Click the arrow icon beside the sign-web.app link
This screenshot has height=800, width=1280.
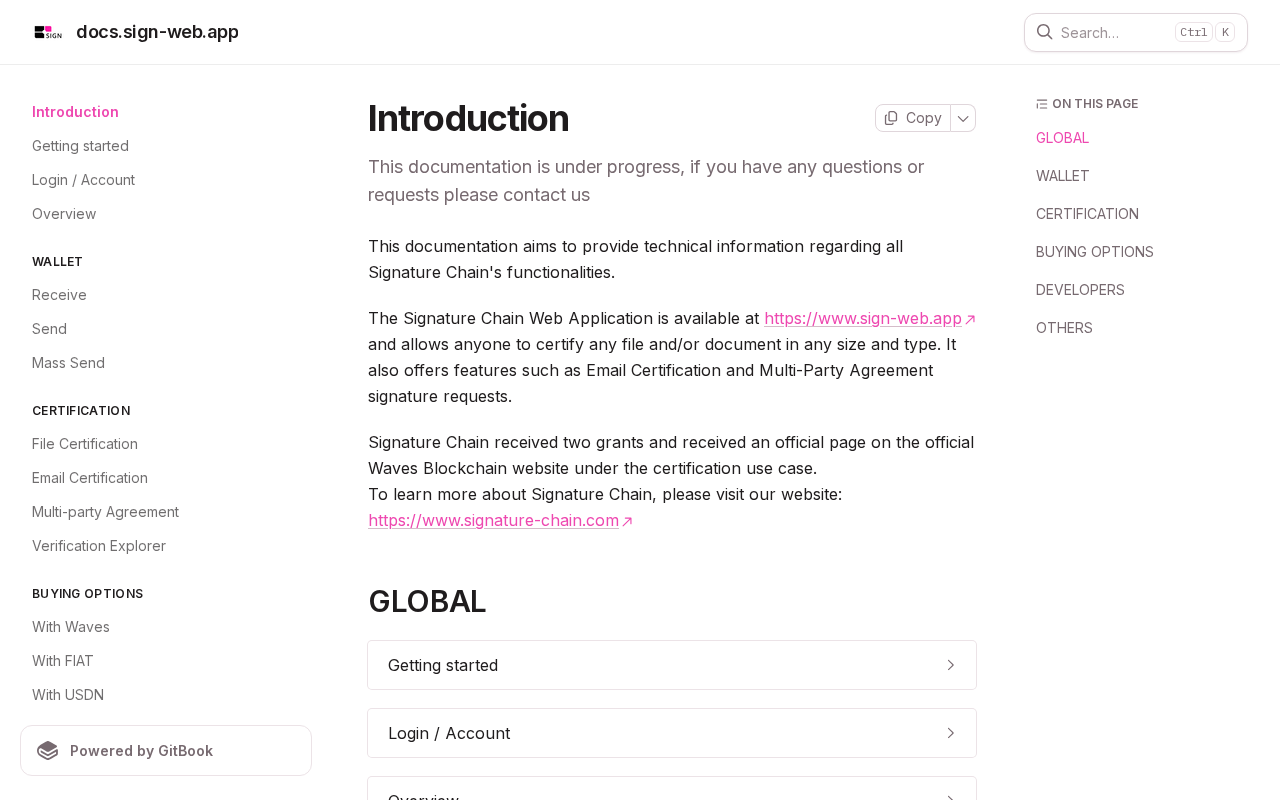970,320
